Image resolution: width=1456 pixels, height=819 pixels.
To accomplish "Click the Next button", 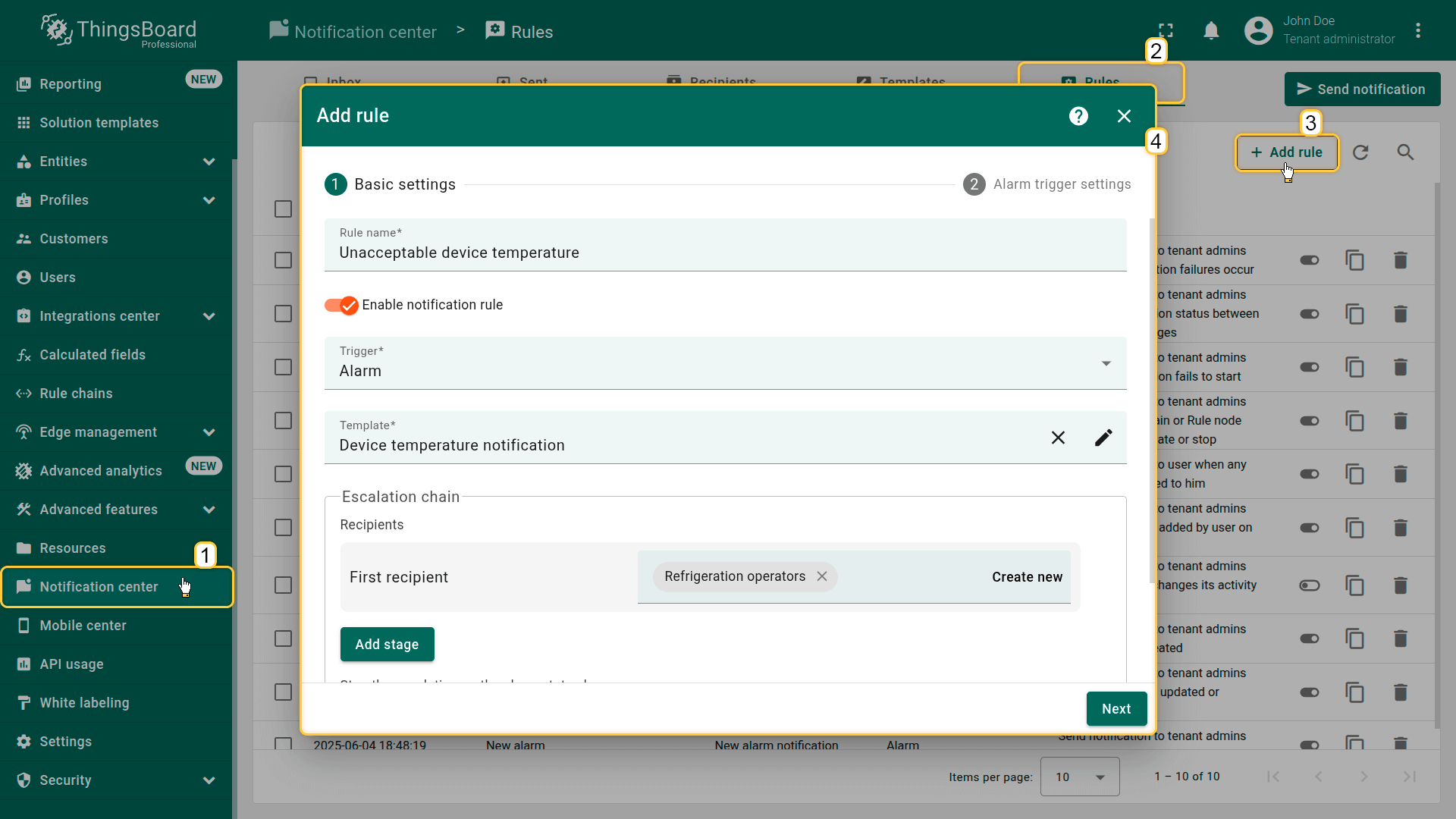I will click(1116, 709).
